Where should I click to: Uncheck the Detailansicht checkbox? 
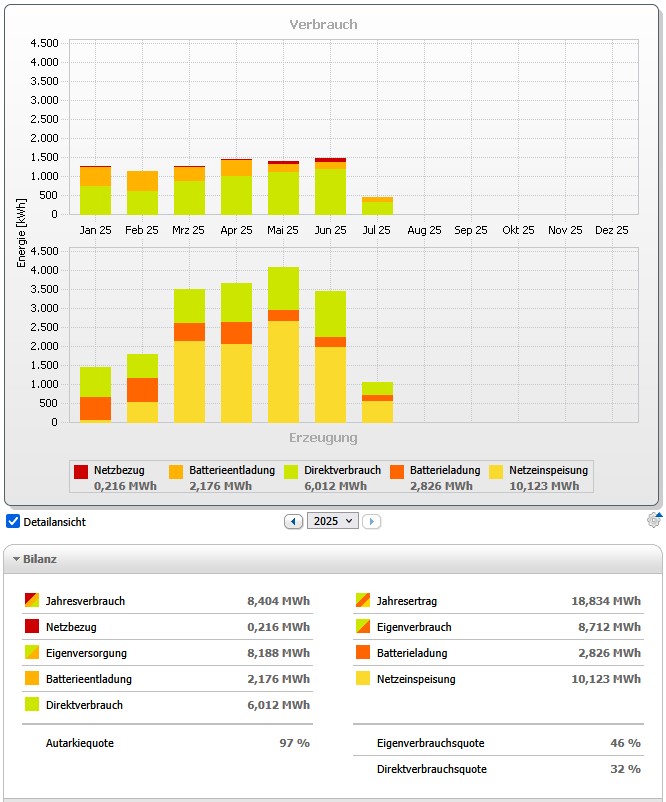[13, 521]
